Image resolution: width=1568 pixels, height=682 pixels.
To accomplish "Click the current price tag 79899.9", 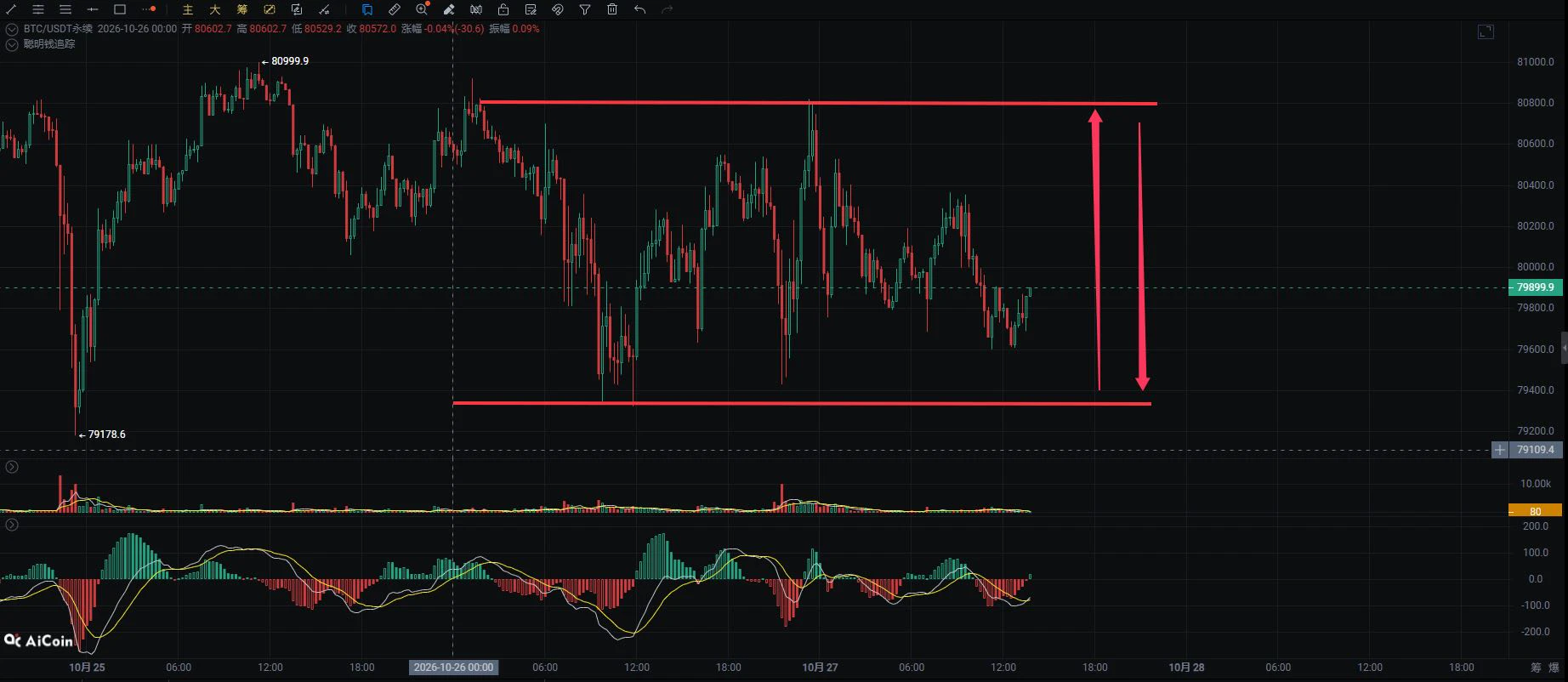I will [x=1535, y=287].
